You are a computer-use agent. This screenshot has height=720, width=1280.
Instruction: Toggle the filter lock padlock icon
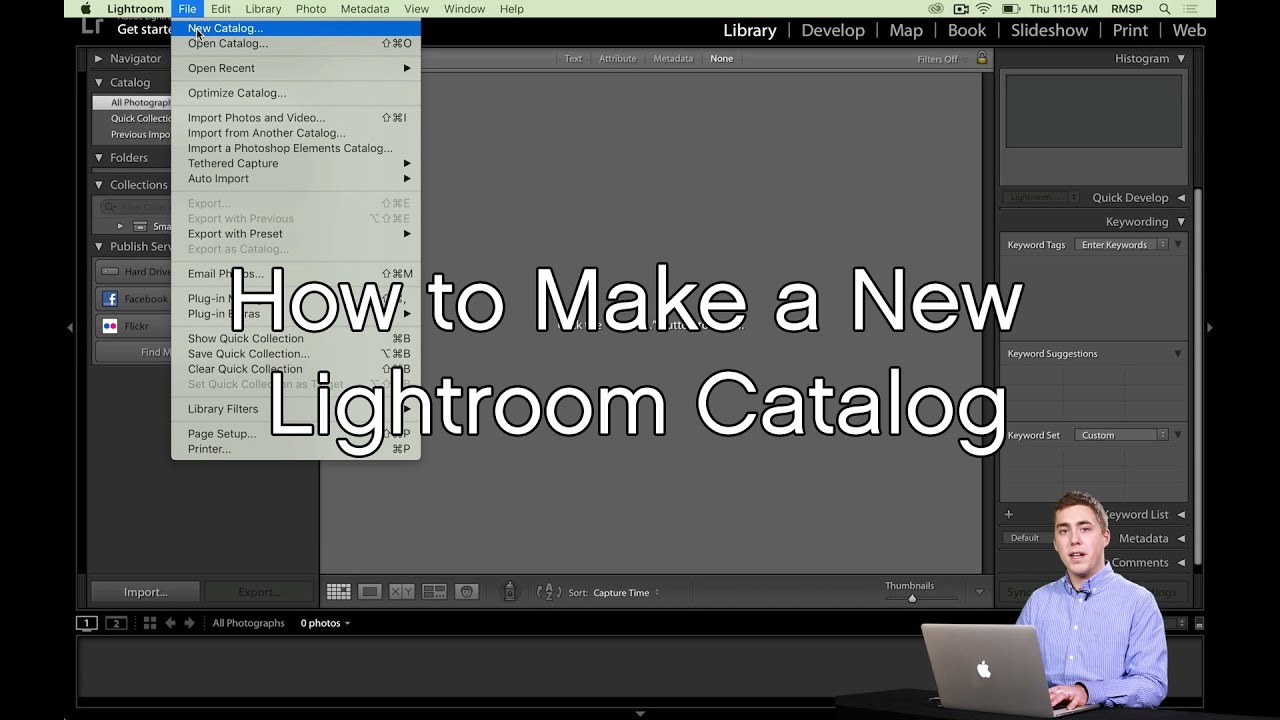[982, 58]
